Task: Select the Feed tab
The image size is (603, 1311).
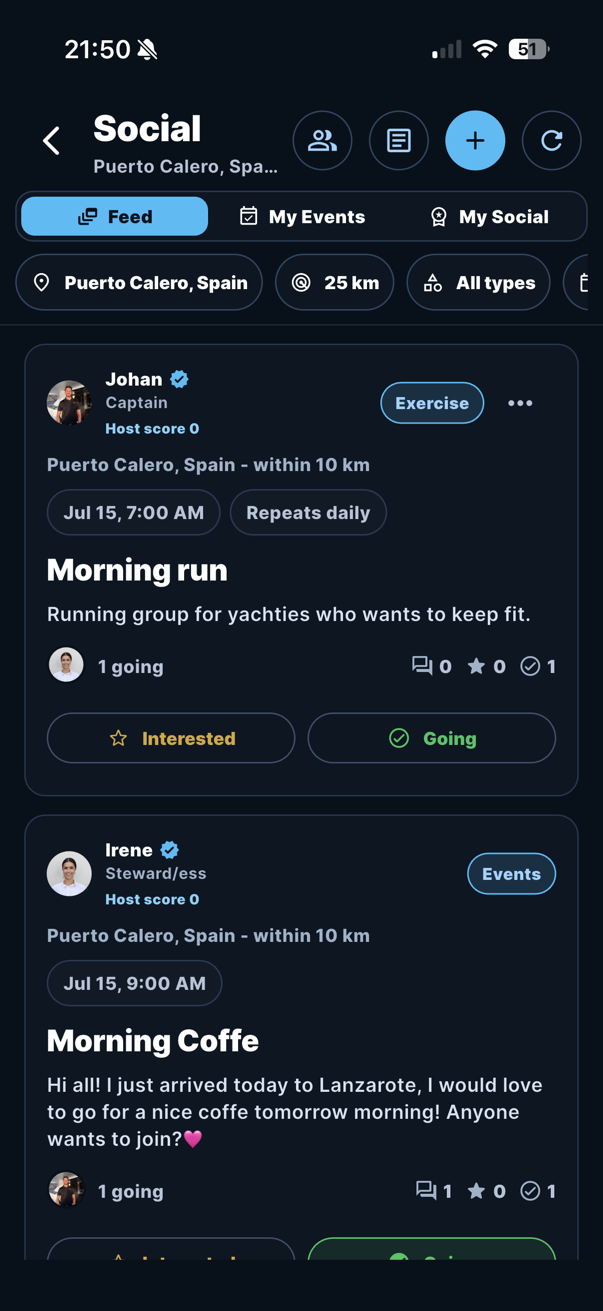Action: [115, 217]
